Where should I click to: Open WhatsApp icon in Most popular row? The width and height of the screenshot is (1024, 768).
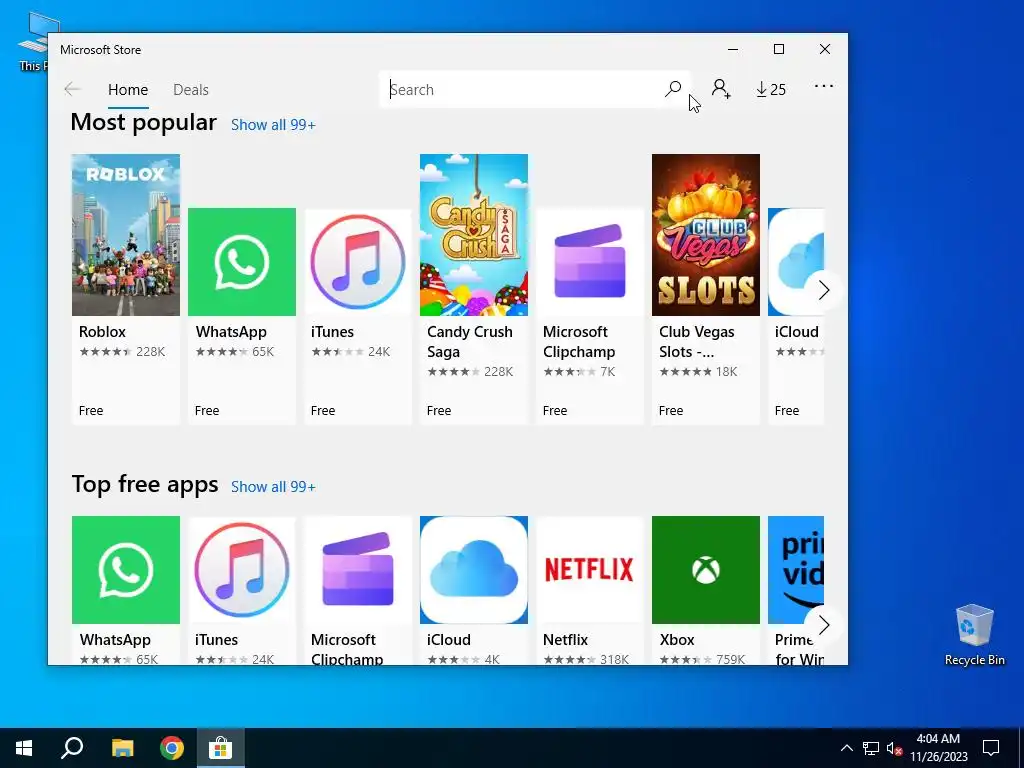[242, 262]
